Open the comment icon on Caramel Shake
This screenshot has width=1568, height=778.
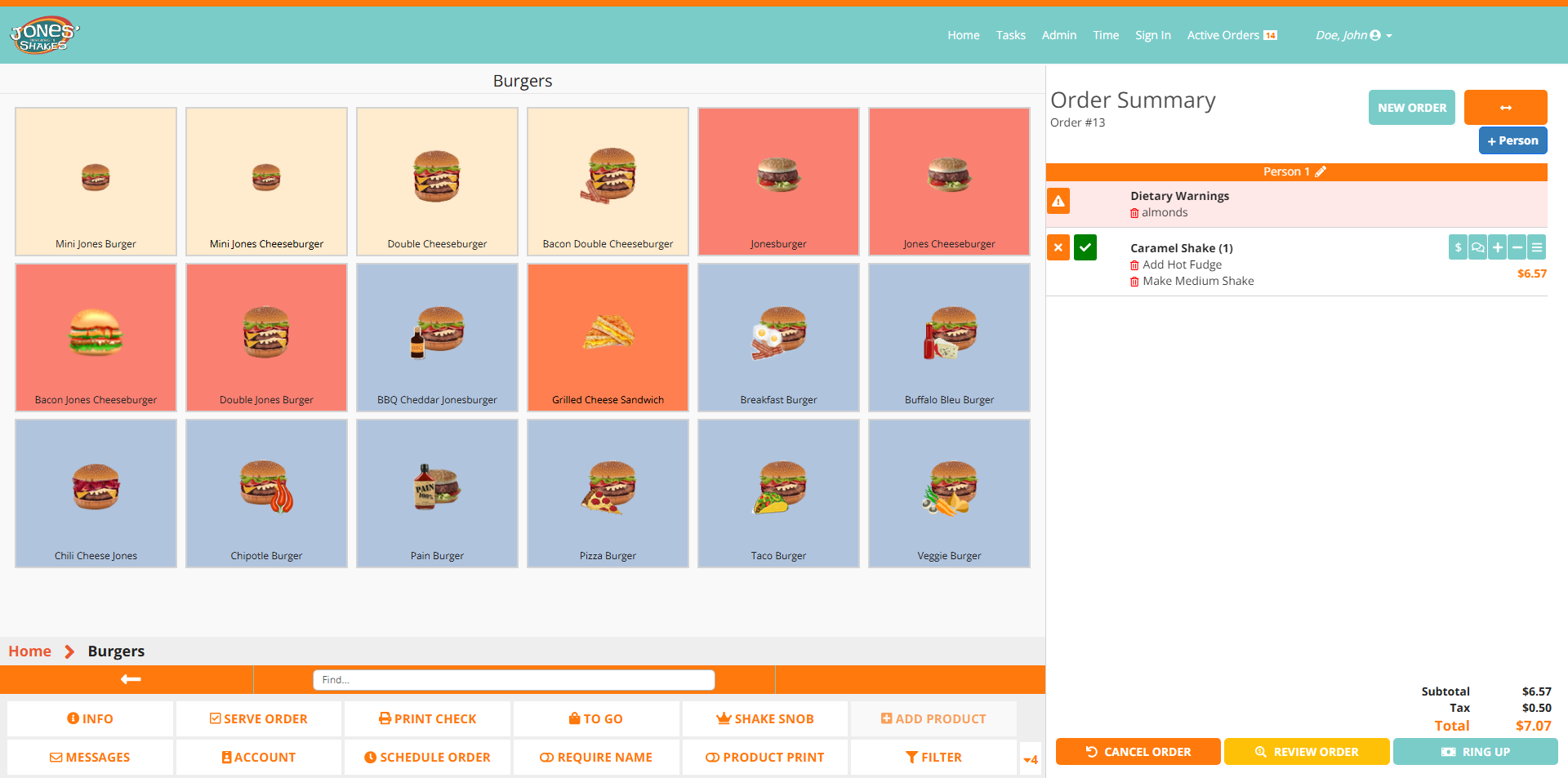[x=1477, y=247]
